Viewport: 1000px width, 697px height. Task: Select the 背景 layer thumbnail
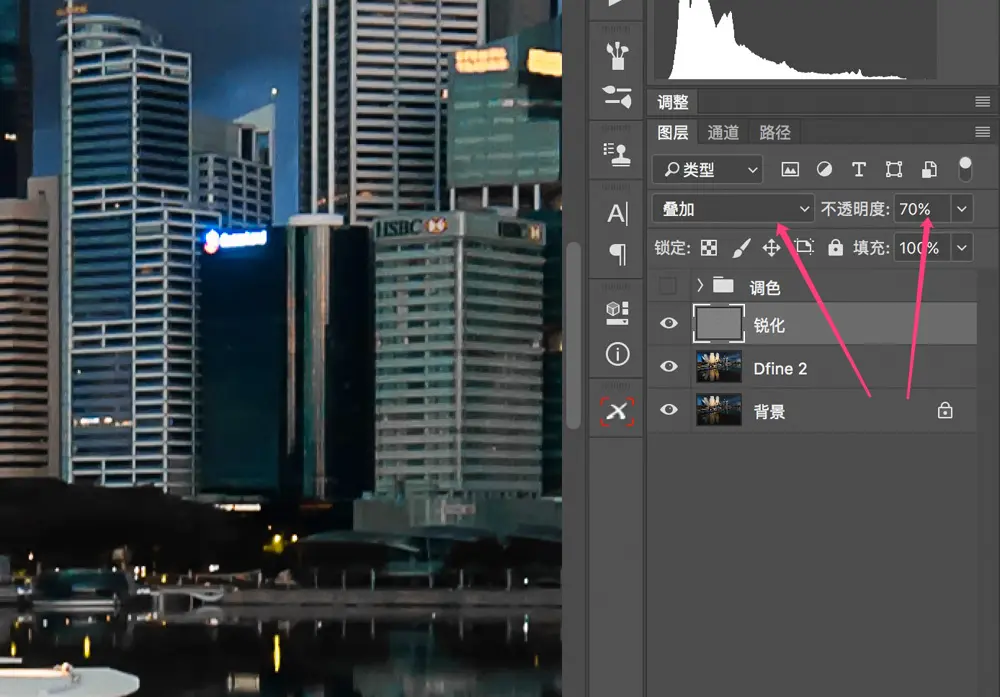[718, 409]
